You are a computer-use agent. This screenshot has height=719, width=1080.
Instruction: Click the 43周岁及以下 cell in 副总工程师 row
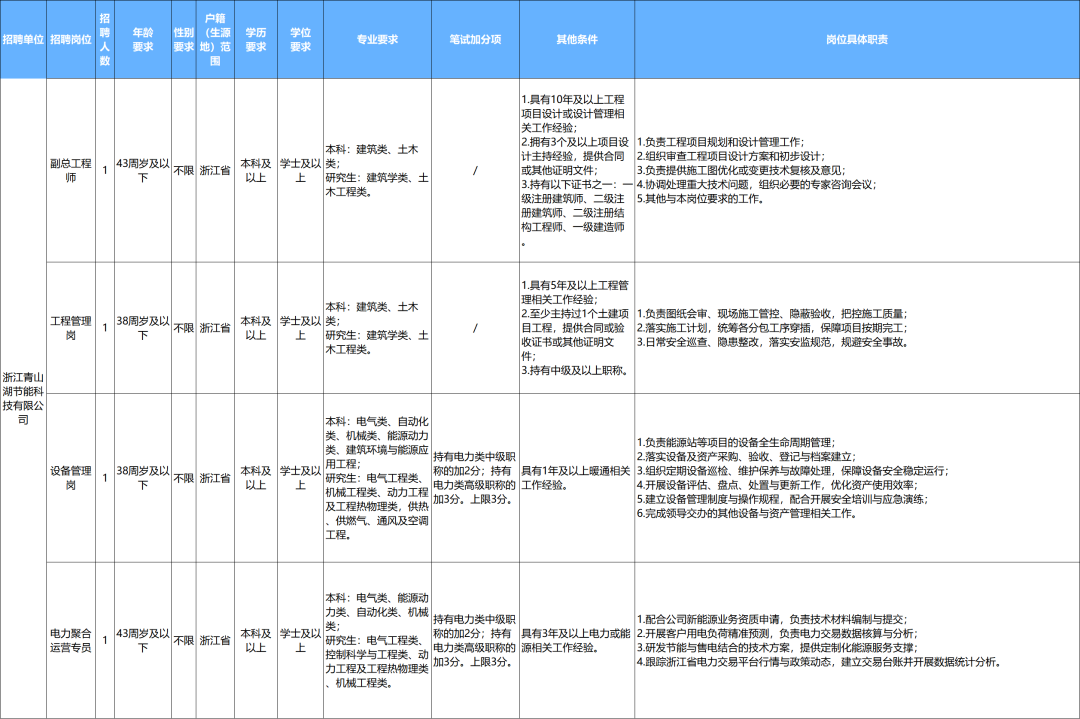pos(143,170)
